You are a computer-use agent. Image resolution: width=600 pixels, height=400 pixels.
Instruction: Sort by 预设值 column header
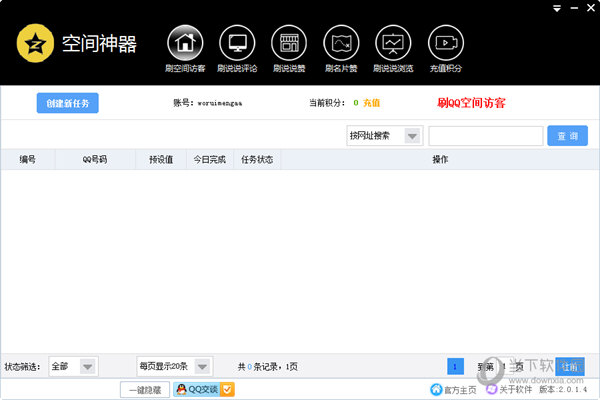point(161,159)
